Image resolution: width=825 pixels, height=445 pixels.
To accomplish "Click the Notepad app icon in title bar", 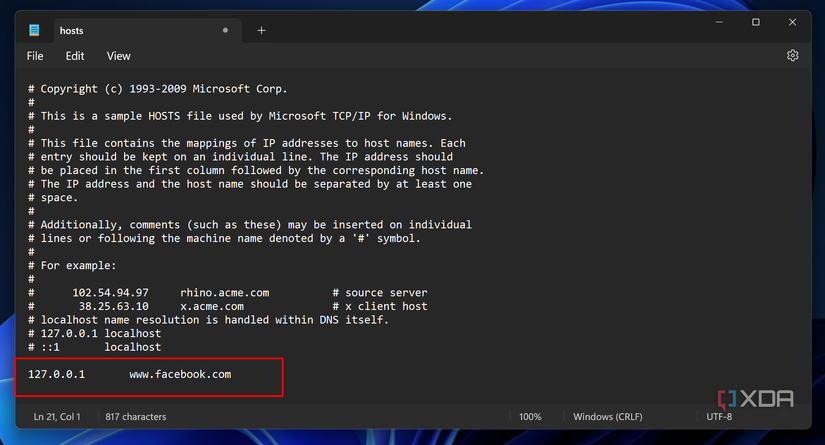I will tap(34, 30).
